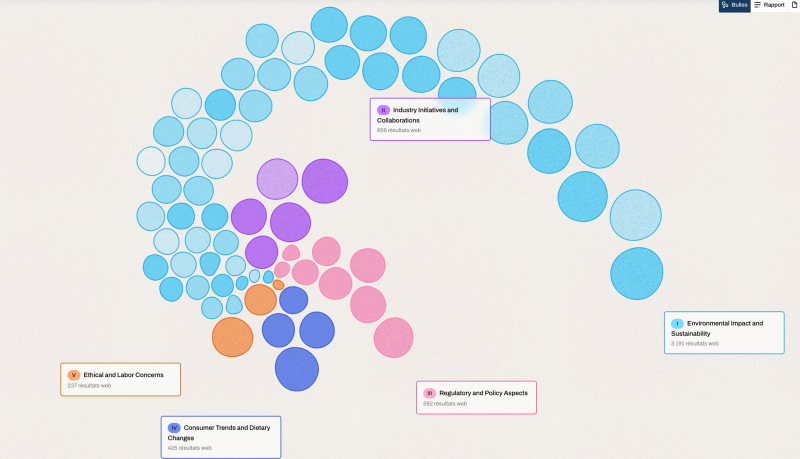Image resolution: width=800 pixels, height=459 pixels.
Task: Click the orange 'V' badge icon
Action: click(x=74, y=375)
